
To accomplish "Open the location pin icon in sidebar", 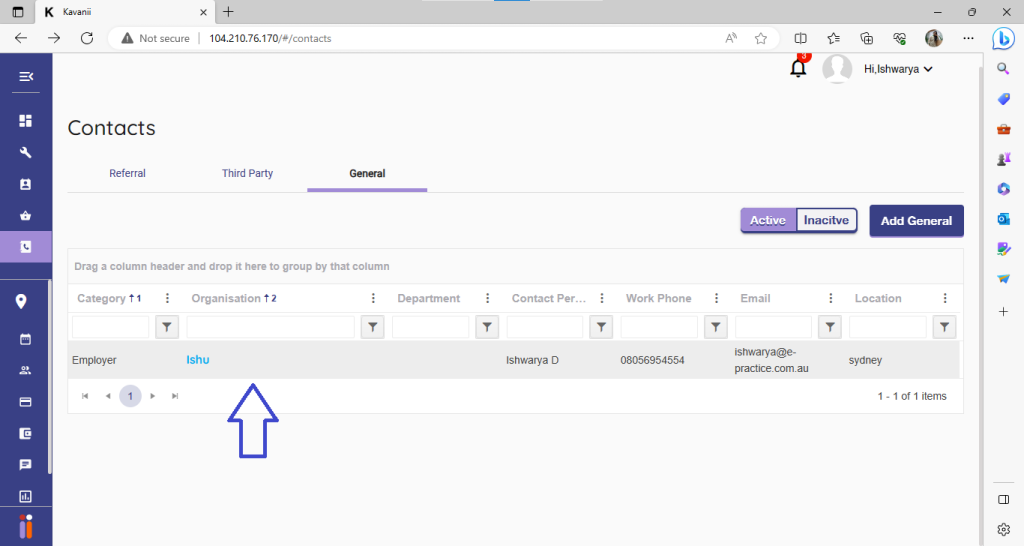I will [21, 302].
